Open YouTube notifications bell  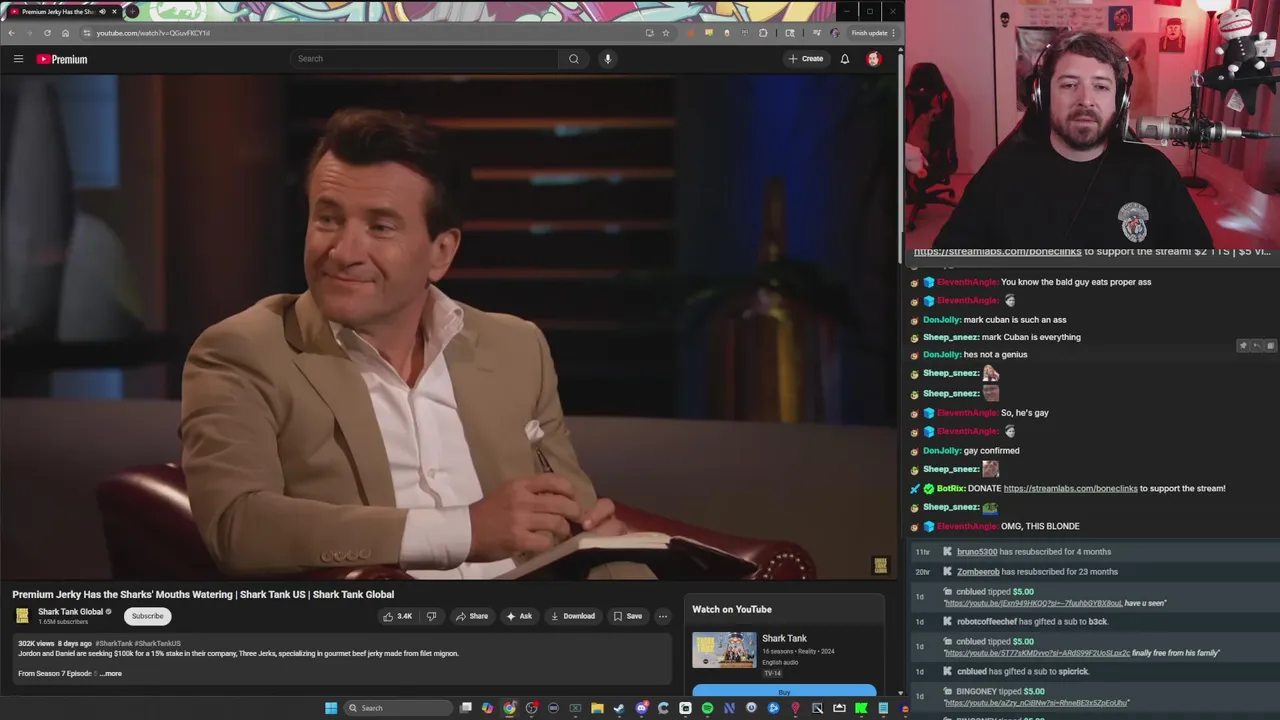[845, 59]
